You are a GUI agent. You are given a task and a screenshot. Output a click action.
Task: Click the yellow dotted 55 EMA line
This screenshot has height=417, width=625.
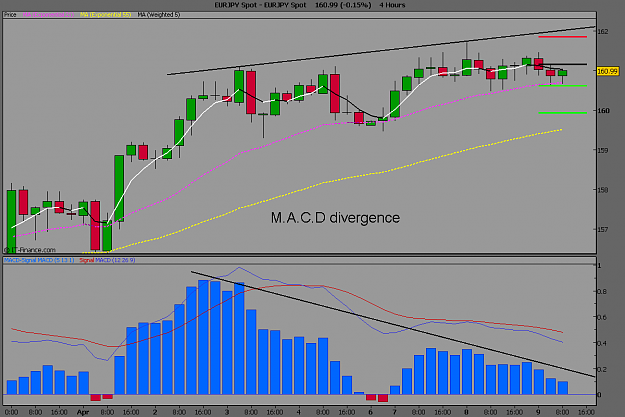point(322,183)
